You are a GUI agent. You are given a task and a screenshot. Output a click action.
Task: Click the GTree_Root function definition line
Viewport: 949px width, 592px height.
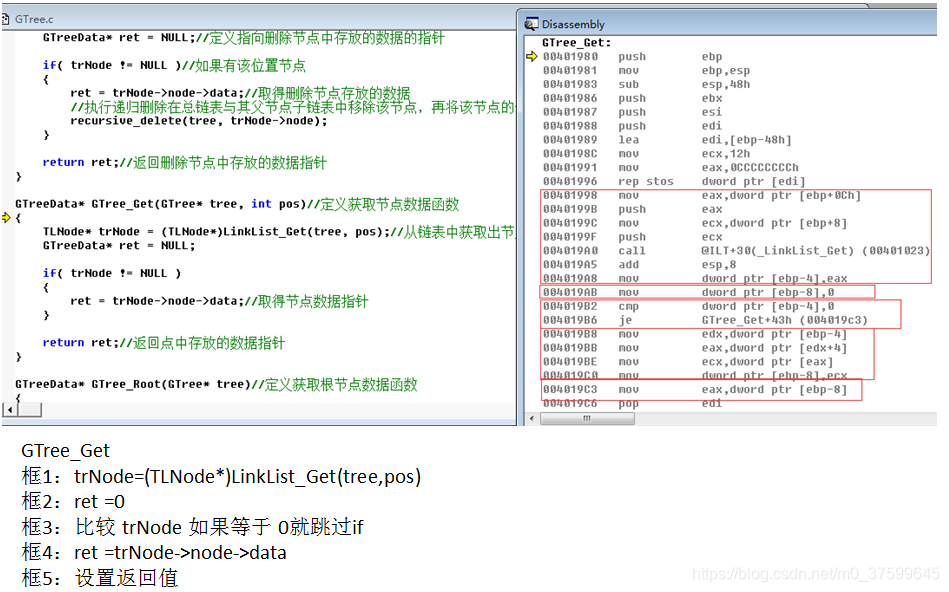(216, 384)
